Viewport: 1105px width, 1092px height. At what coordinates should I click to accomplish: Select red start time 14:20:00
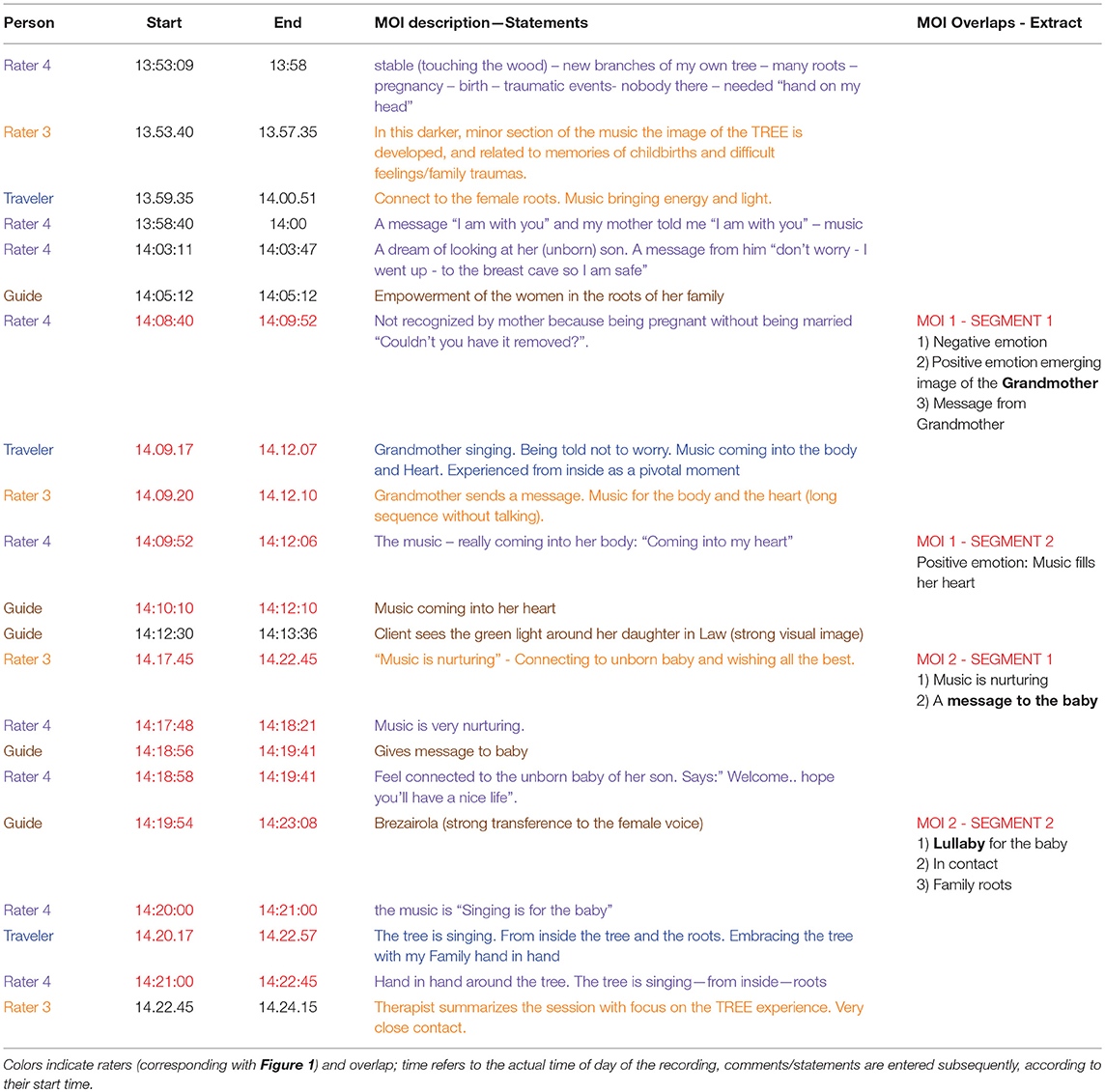tap(164, 910)
